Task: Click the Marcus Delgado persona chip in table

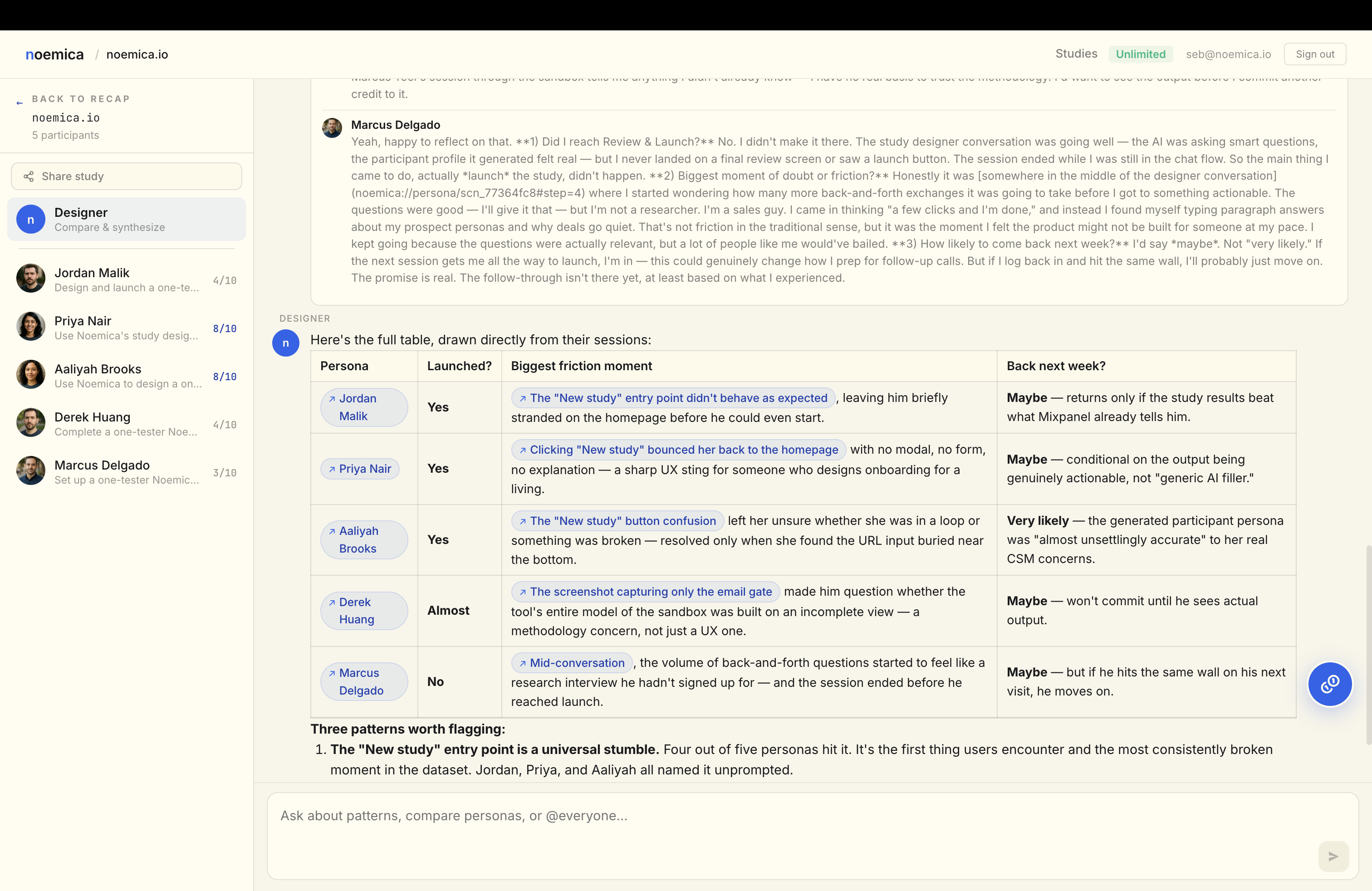Action: [364, 682]
